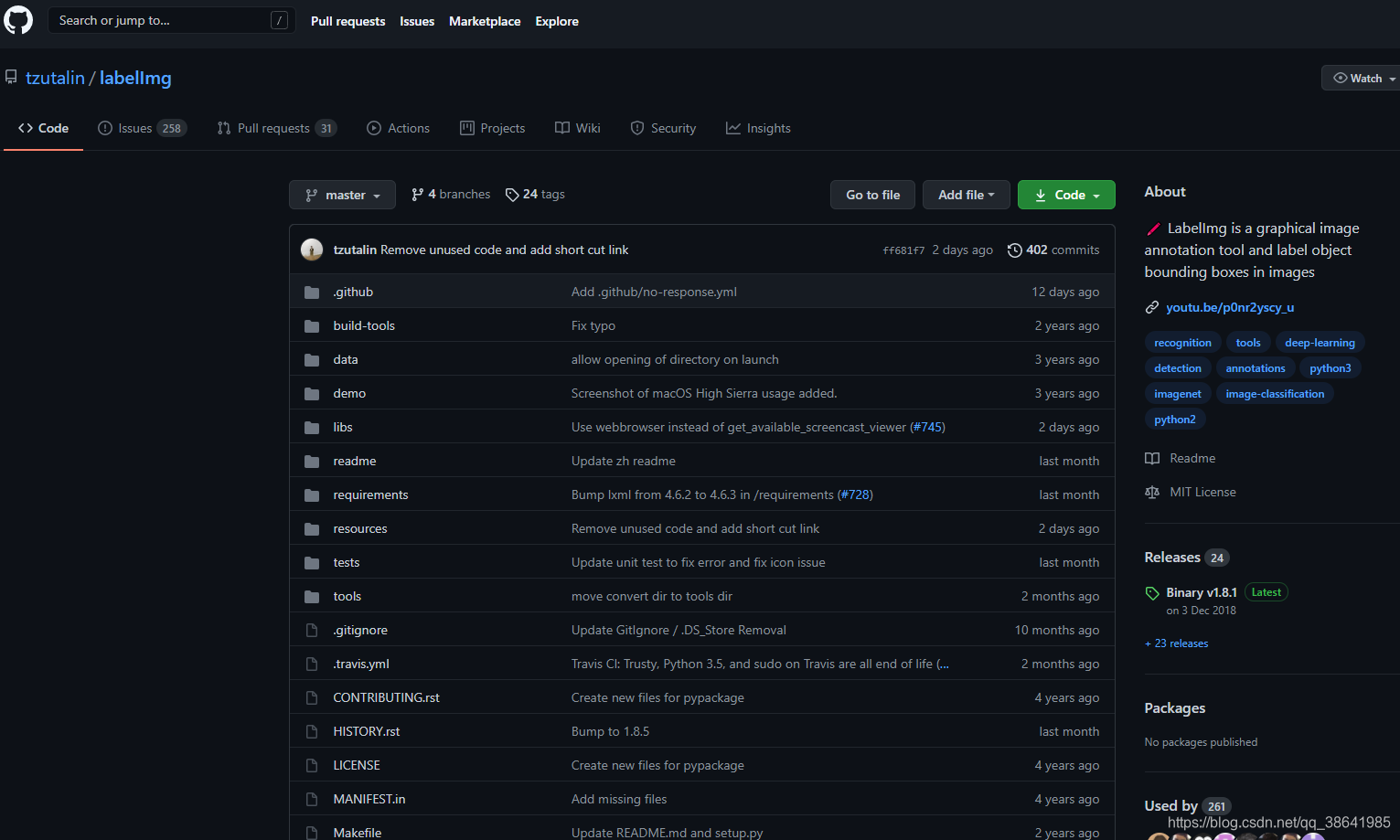Viewport: 1400px width, 840px height.
Task: Click the folder icon for demo
Action: click(312, 394)
